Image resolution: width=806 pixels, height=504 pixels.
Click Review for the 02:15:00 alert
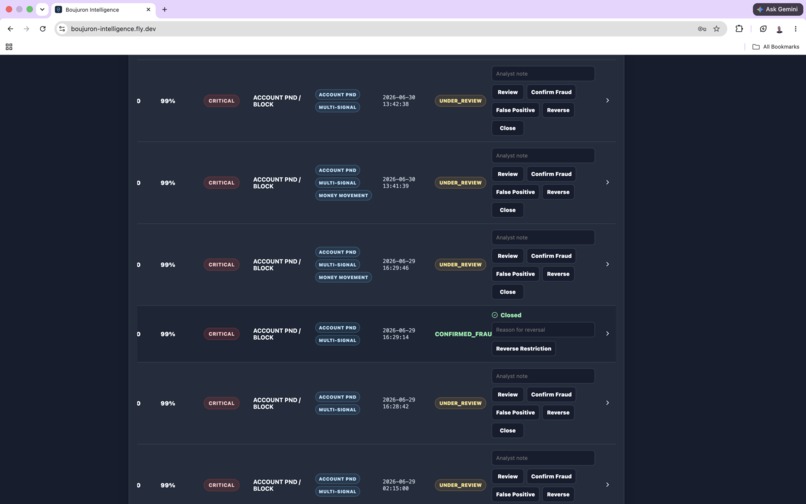(507, 476)
